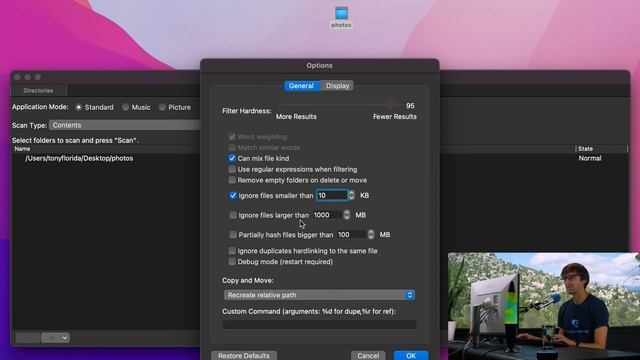This screenshot has width=640, height=360.
Task: Open the add-folder dropdown arrow at the bottom of the main window
Action: pos(64,338)
